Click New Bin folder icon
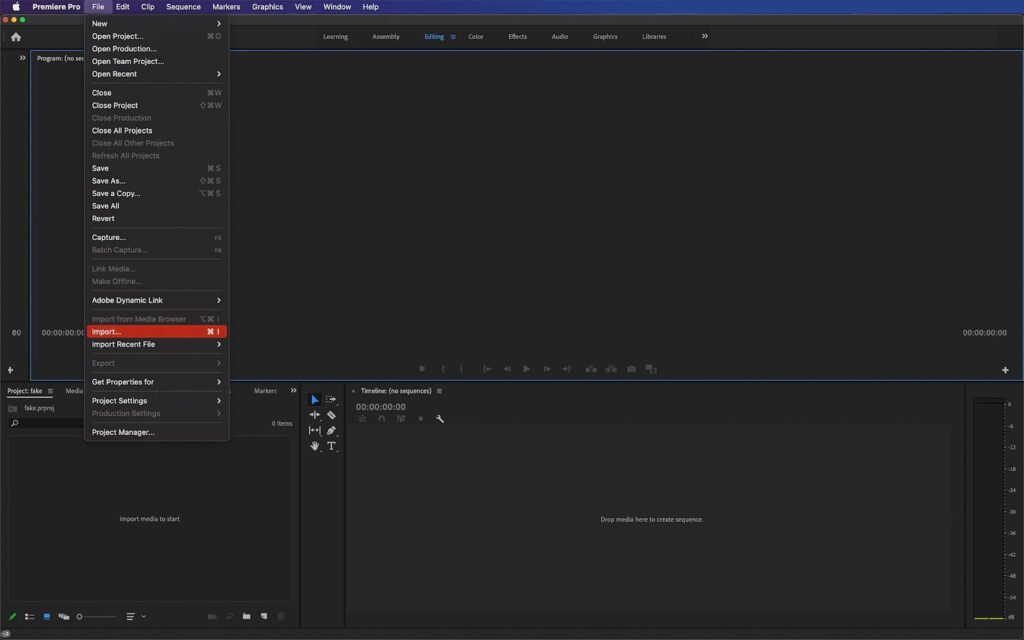The height and width of the screenshot is (640, 1024). click(246, 616)
